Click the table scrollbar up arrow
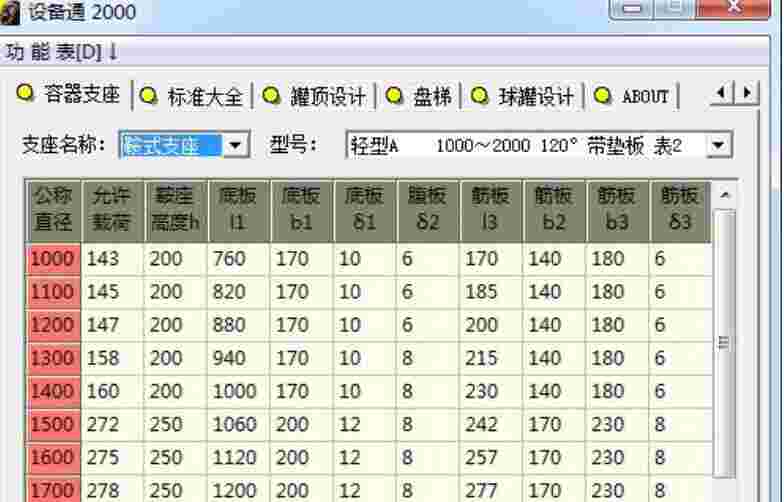784x502 pixels. pyautogui.click(x=725, y=194)
